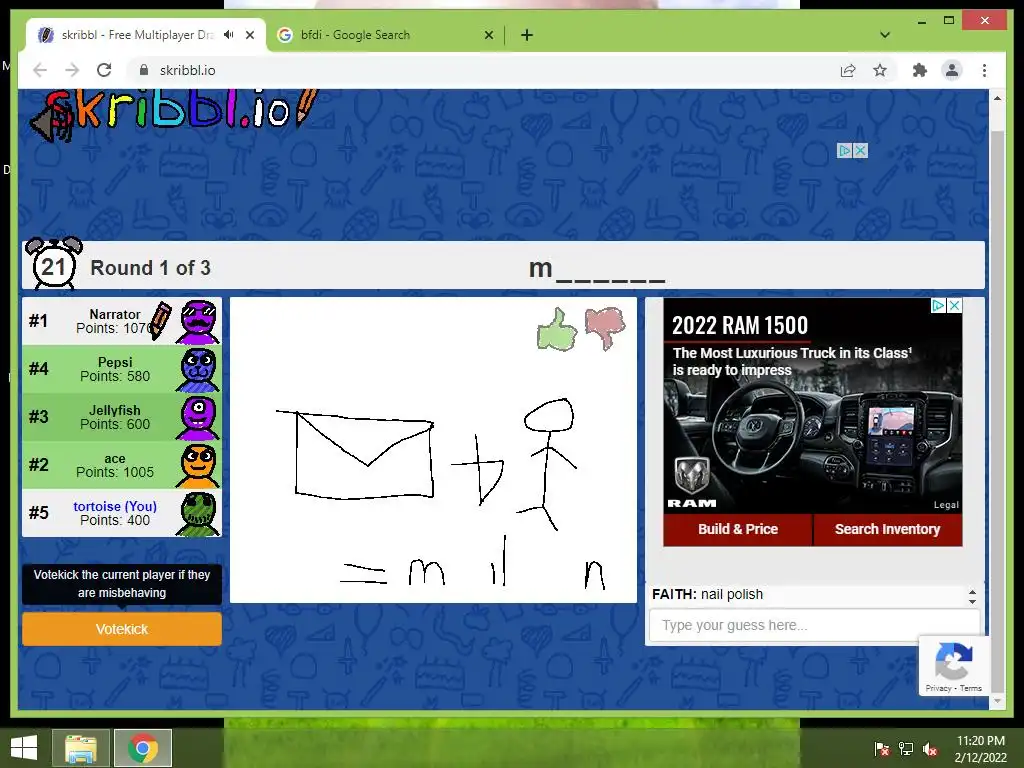The height and width of the screenshot is (768, 1024).
Task: Open the Windows Start menu
Action: pos(25,748)
